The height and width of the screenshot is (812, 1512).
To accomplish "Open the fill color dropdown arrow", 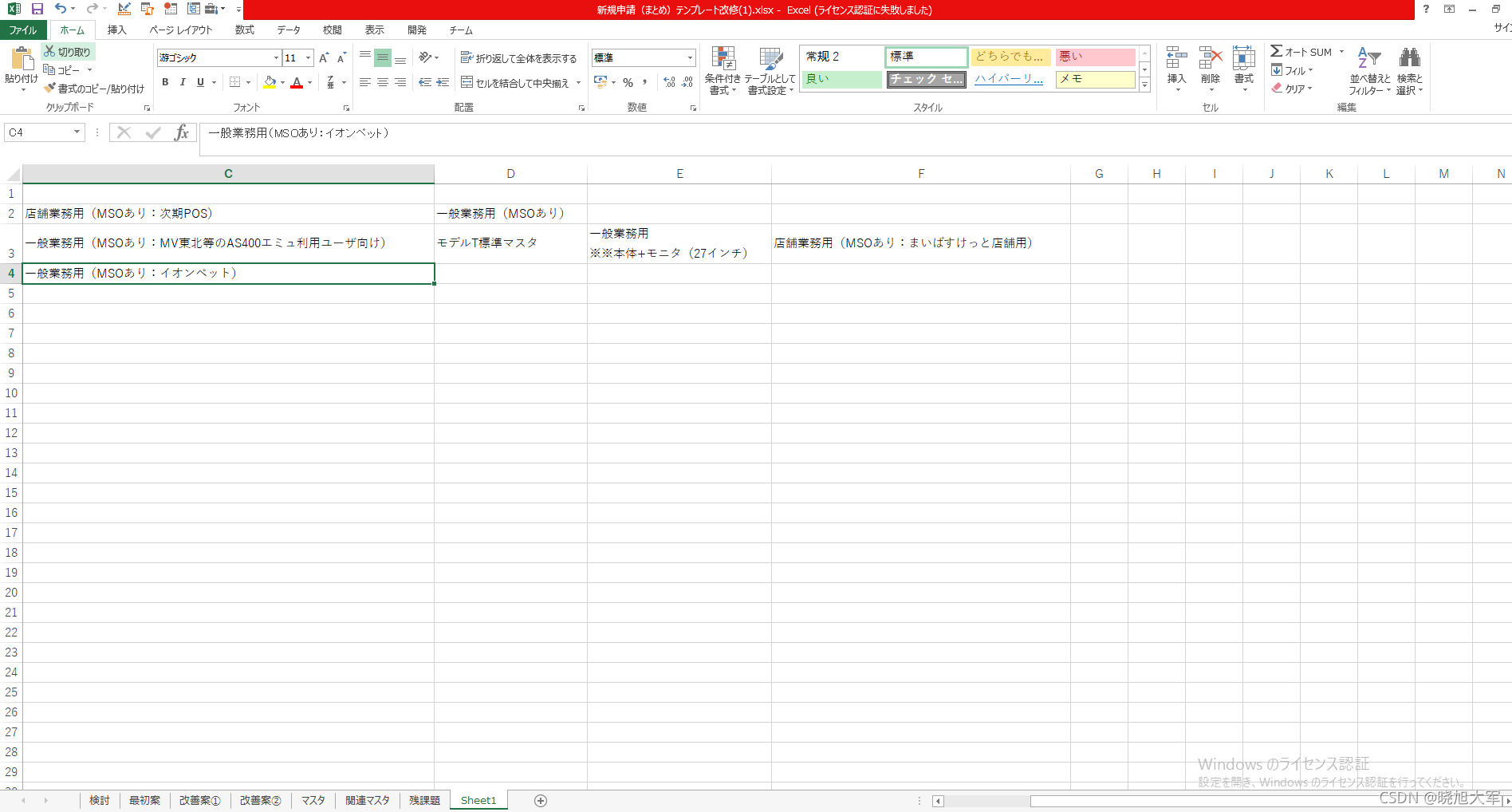I will point(281,82).
